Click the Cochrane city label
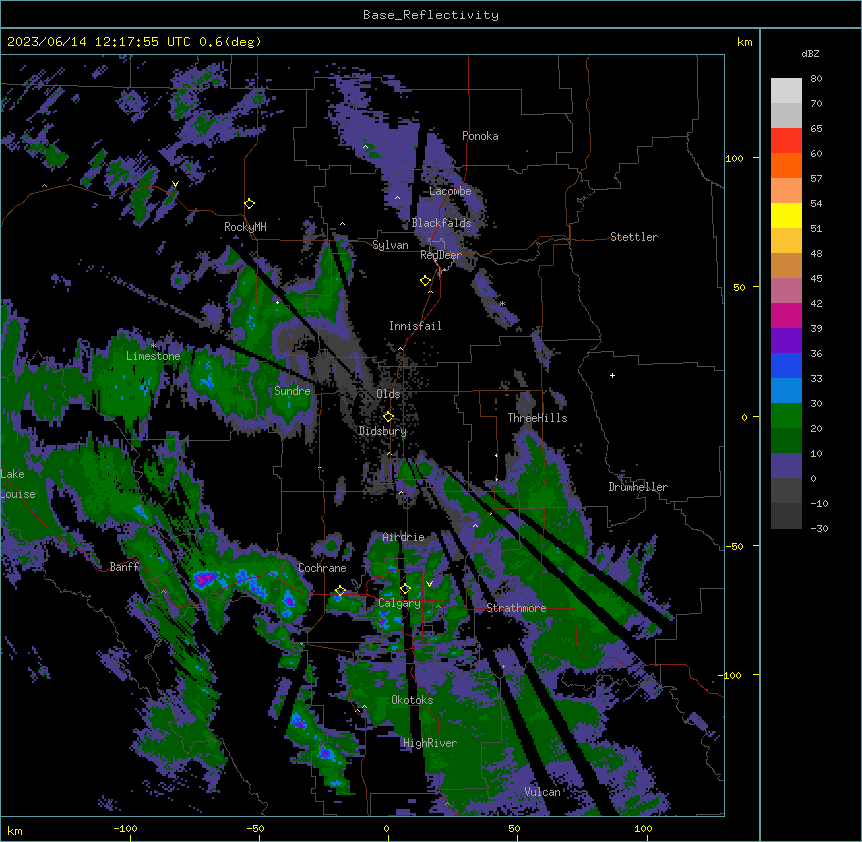Image resolution: width=862 pixels, height=842 pixels. [322, 568]
